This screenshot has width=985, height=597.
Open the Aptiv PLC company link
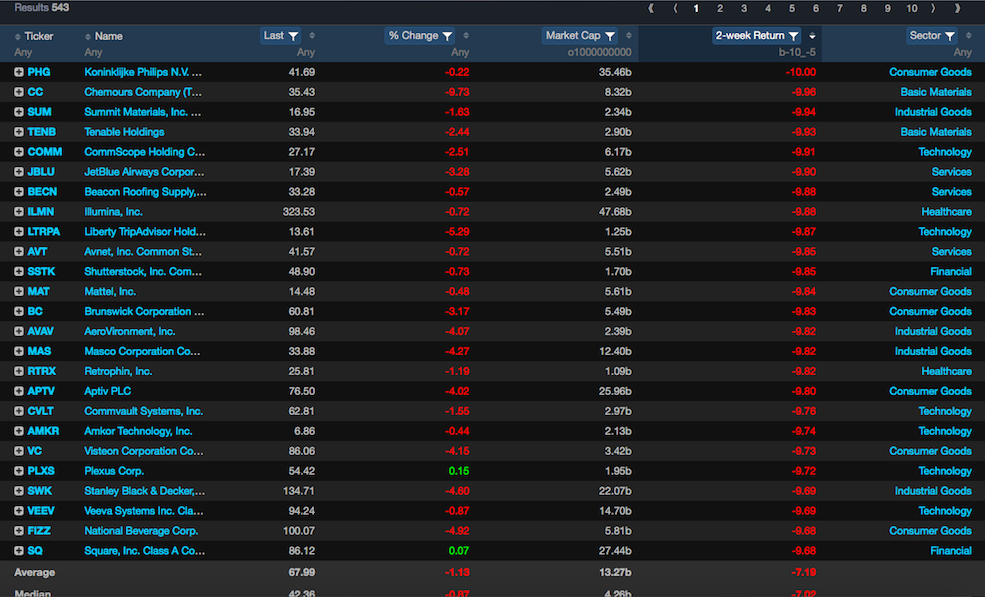[108, 392]
